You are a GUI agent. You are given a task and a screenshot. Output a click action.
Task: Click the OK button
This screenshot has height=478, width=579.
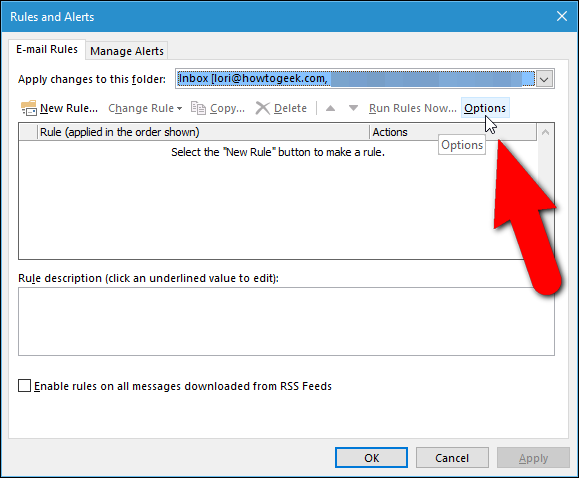click(371, 458)
